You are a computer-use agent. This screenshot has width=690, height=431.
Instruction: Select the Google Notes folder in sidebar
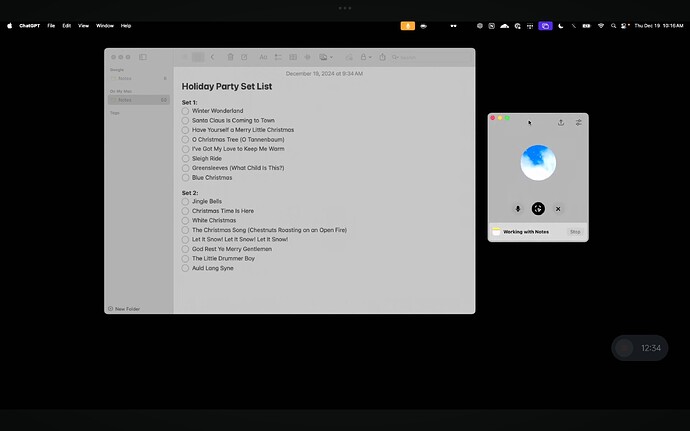click(x=139, y=78)
